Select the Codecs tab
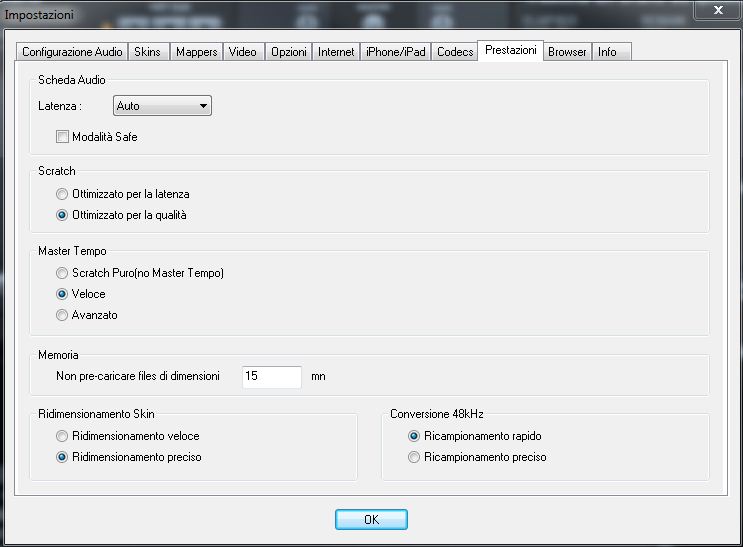Screen dimensions: 743x547 tap(455, 52)
